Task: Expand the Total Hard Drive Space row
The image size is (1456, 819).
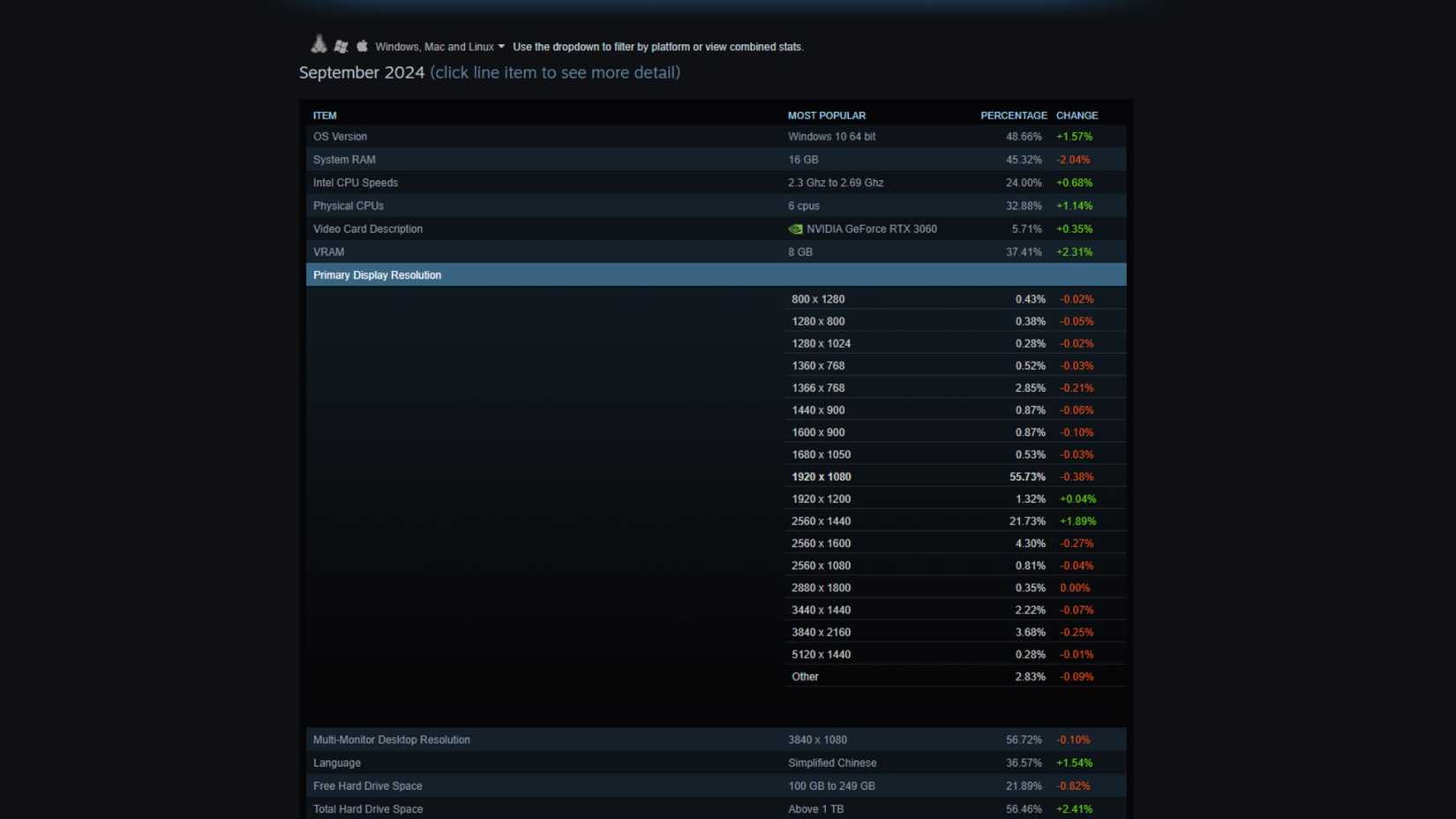Action: coord(716,808)
